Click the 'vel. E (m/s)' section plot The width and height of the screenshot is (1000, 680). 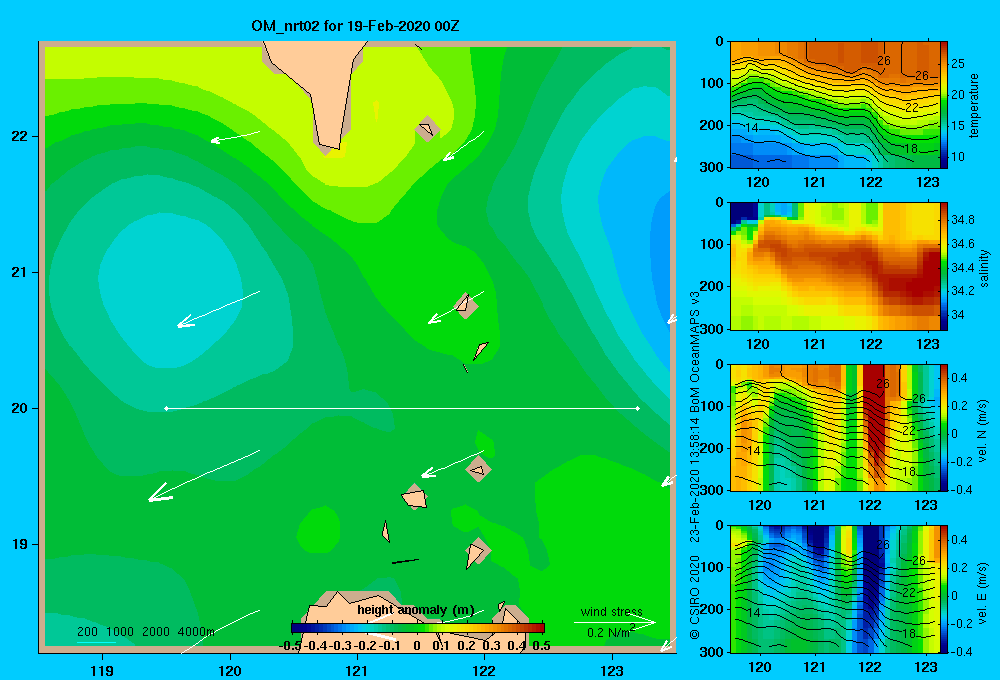tap(834, 589)
